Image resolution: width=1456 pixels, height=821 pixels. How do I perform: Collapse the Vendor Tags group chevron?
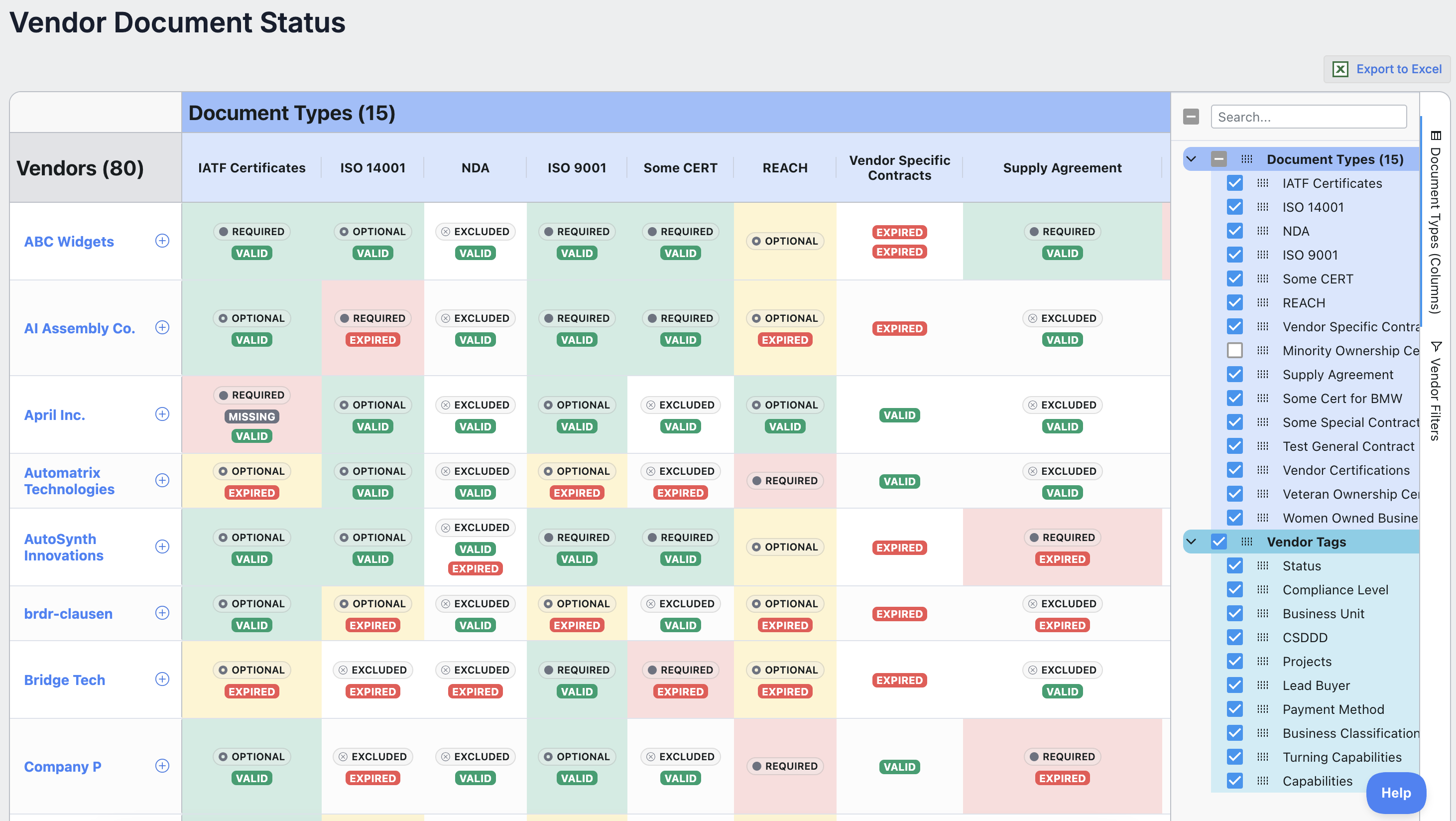pyautogui.click(x=1191, y=542)
